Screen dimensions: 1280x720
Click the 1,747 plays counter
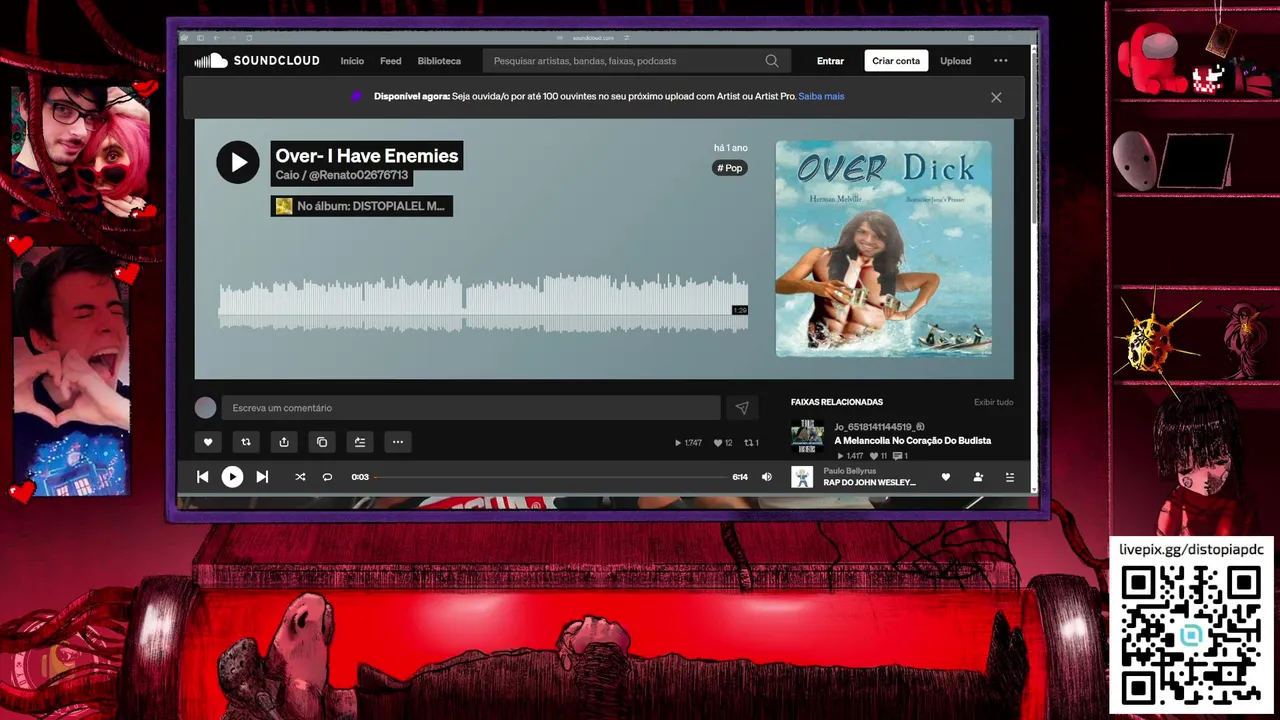point(689,443)
